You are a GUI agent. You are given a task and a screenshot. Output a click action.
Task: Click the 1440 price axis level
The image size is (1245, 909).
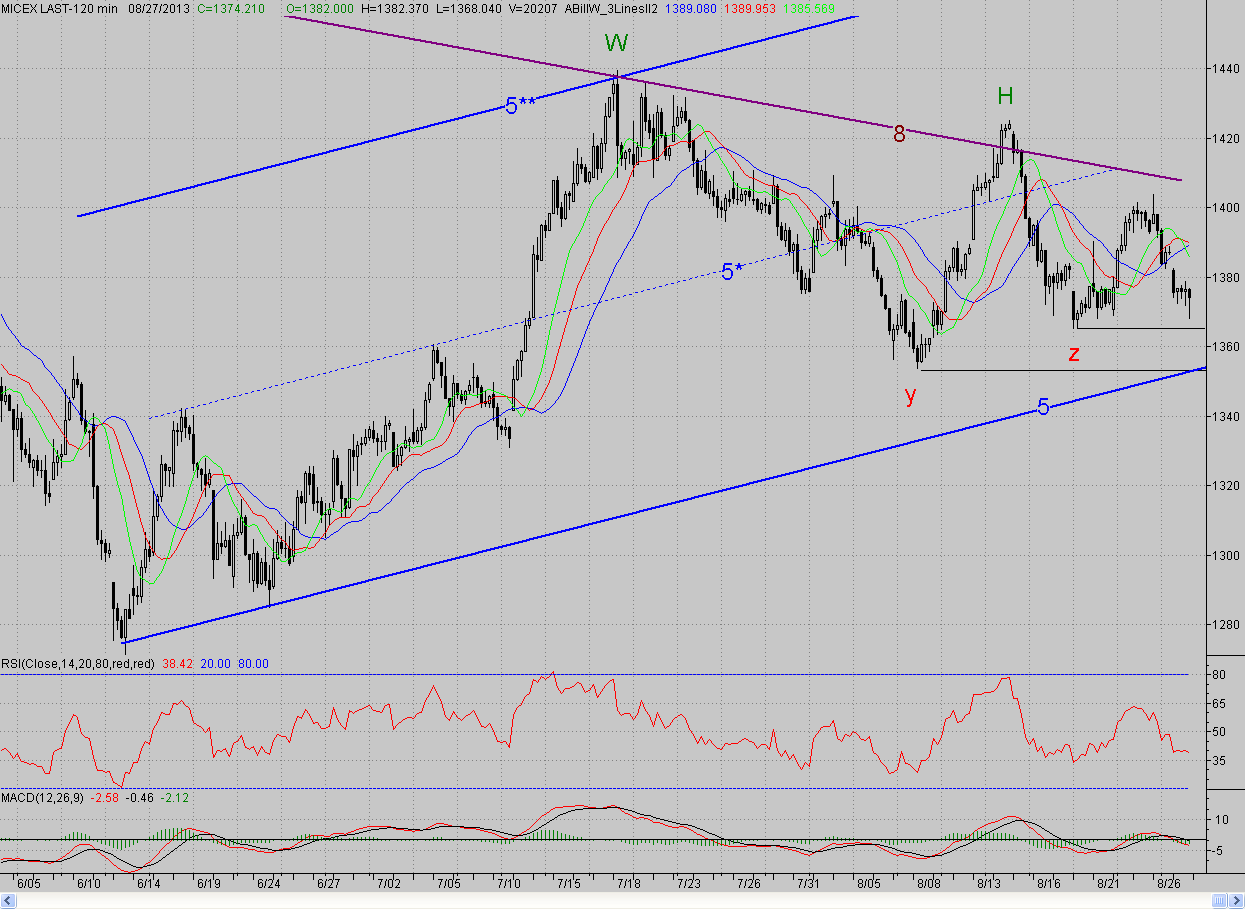click(1227, 69)
